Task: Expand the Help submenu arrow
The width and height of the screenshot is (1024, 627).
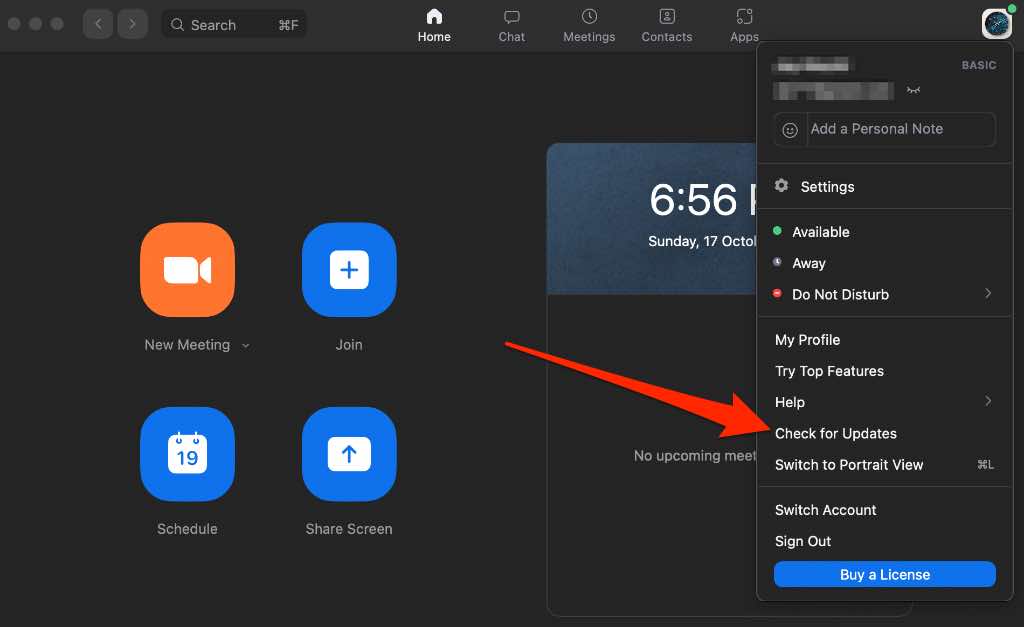Action: click(988, 401)
